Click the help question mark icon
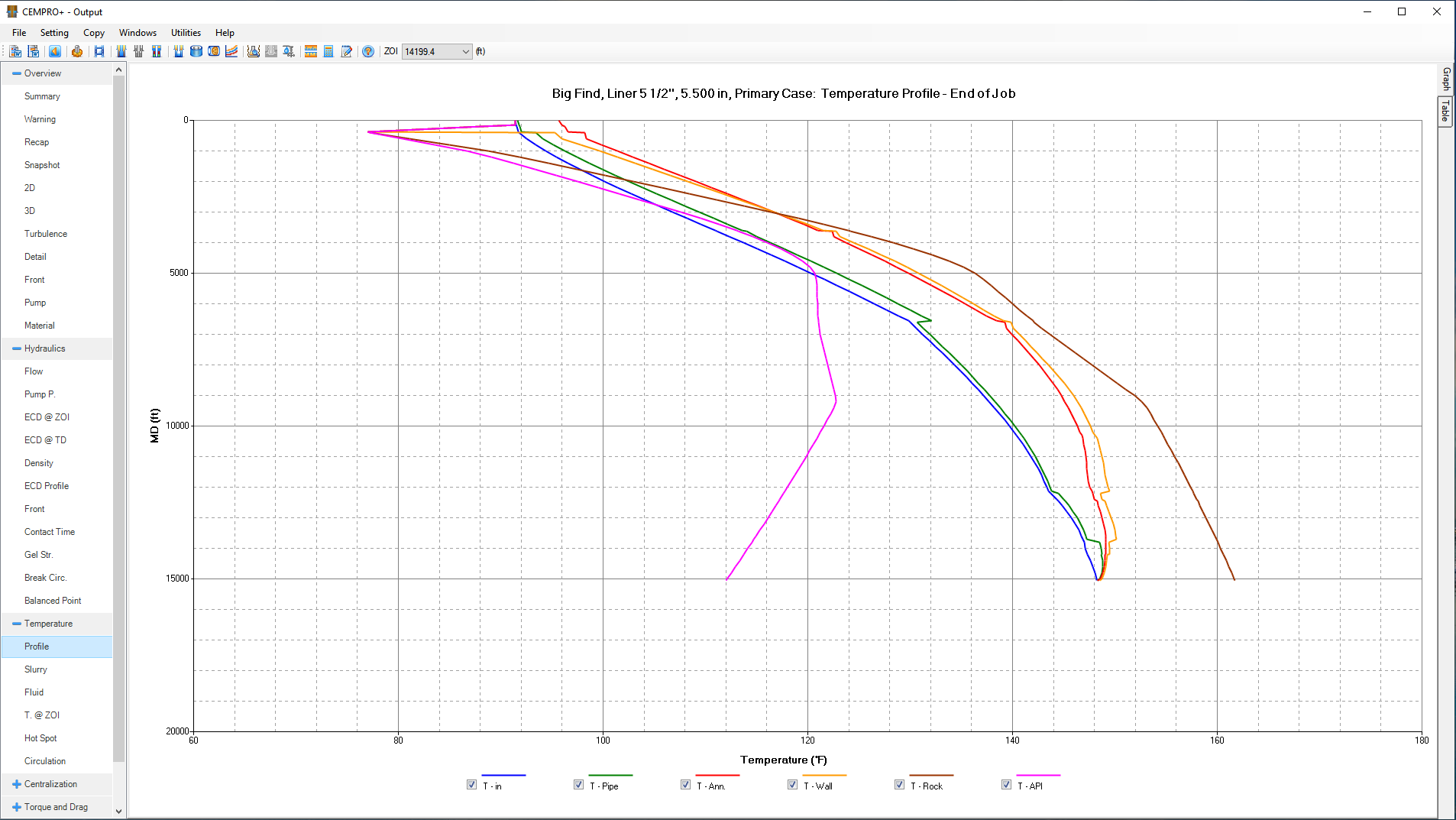 click(x=368, y=51)
